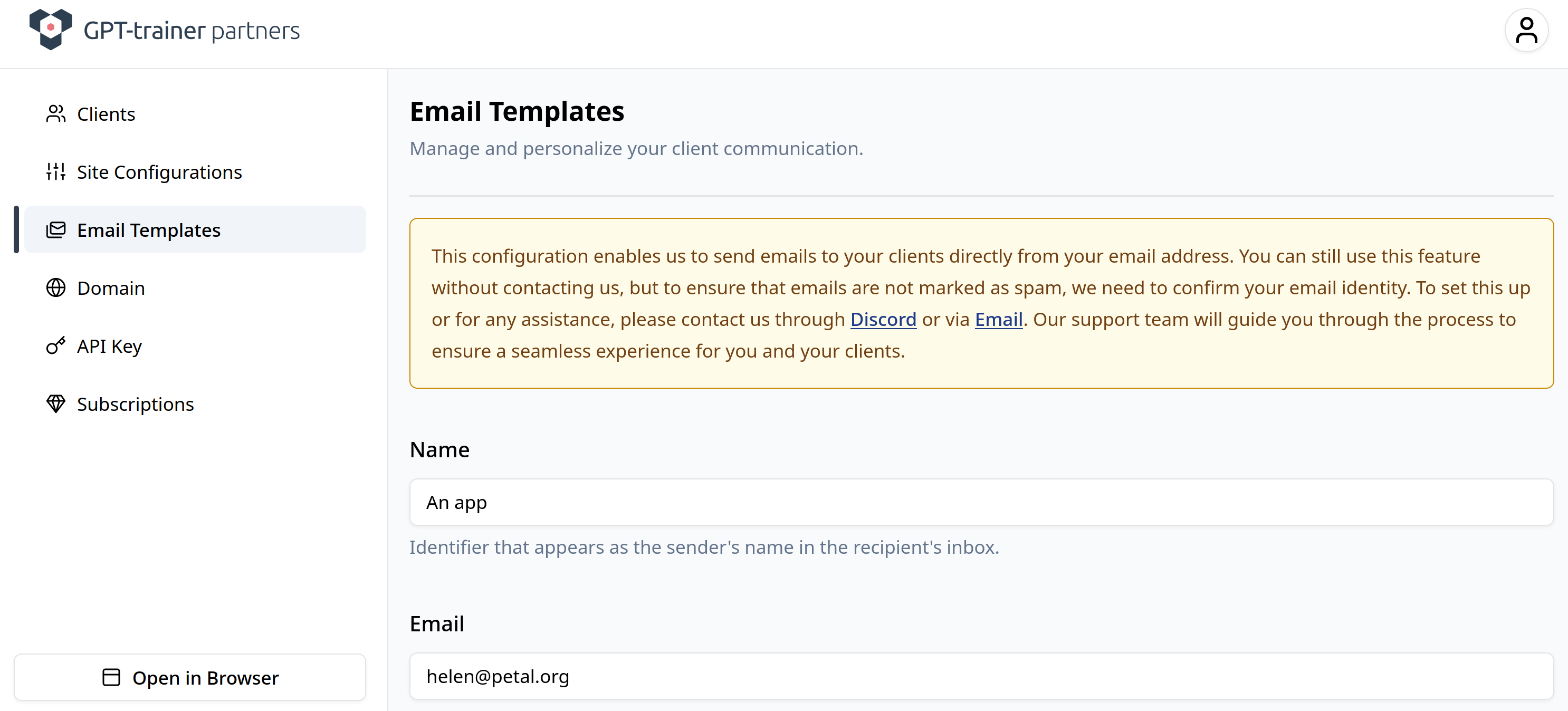Follow the Discord support link

(883, 320)
